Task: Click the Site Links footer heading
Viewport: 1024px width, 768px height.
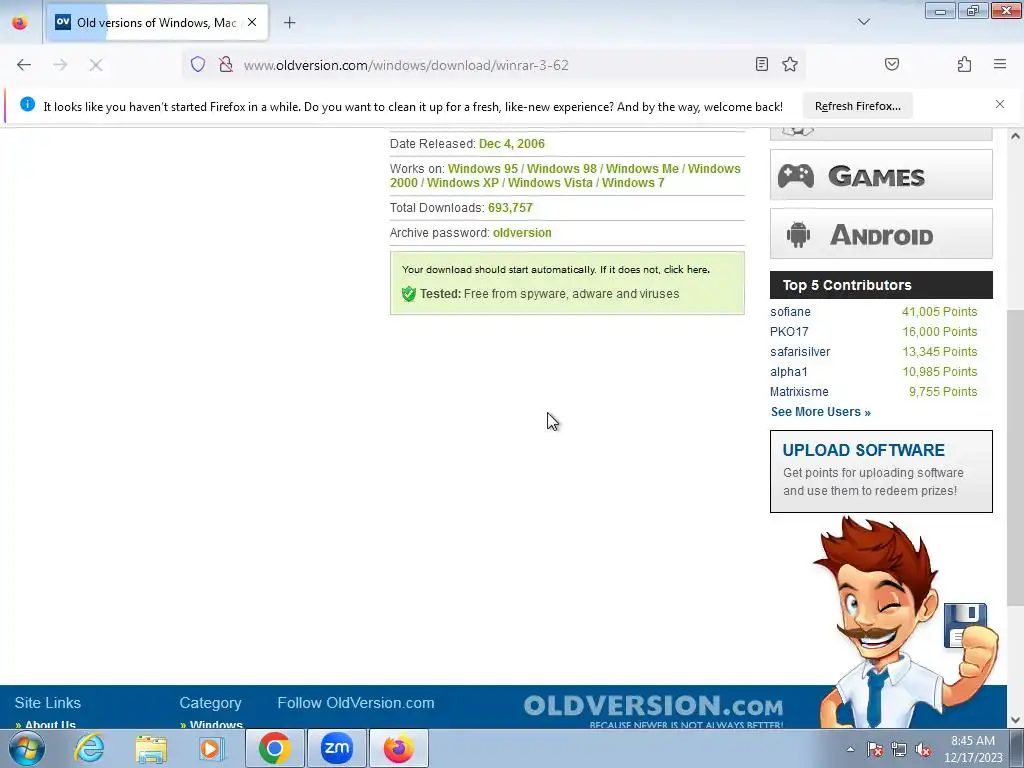Action: point(48,703)
